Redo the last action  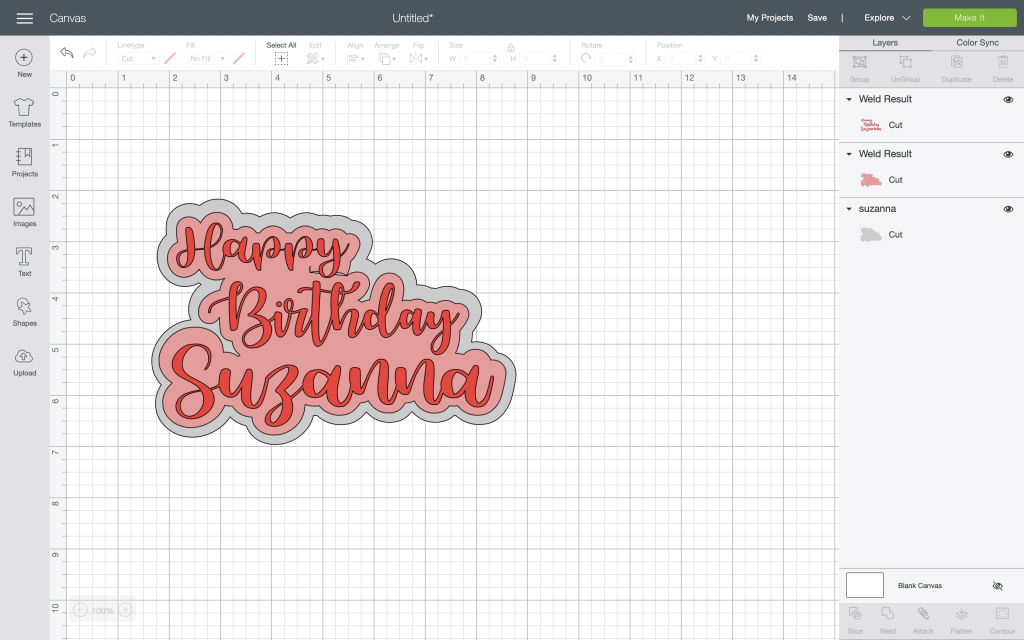[x=89, y=53]
